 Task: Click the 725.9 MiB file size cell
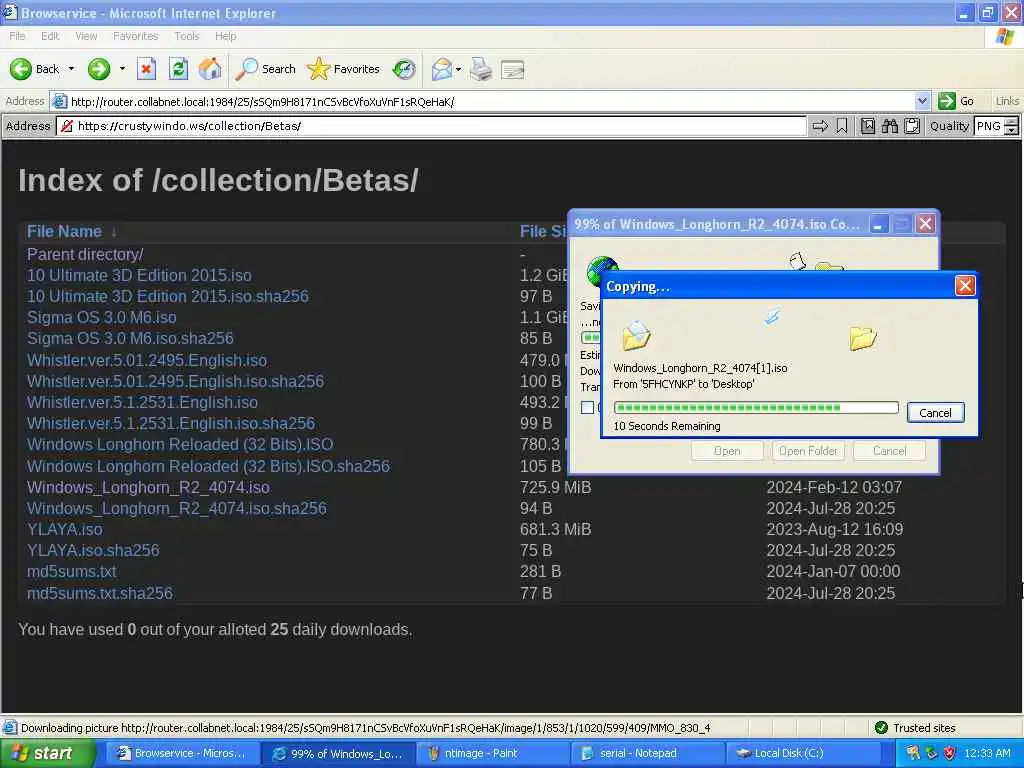coord(555,487)
